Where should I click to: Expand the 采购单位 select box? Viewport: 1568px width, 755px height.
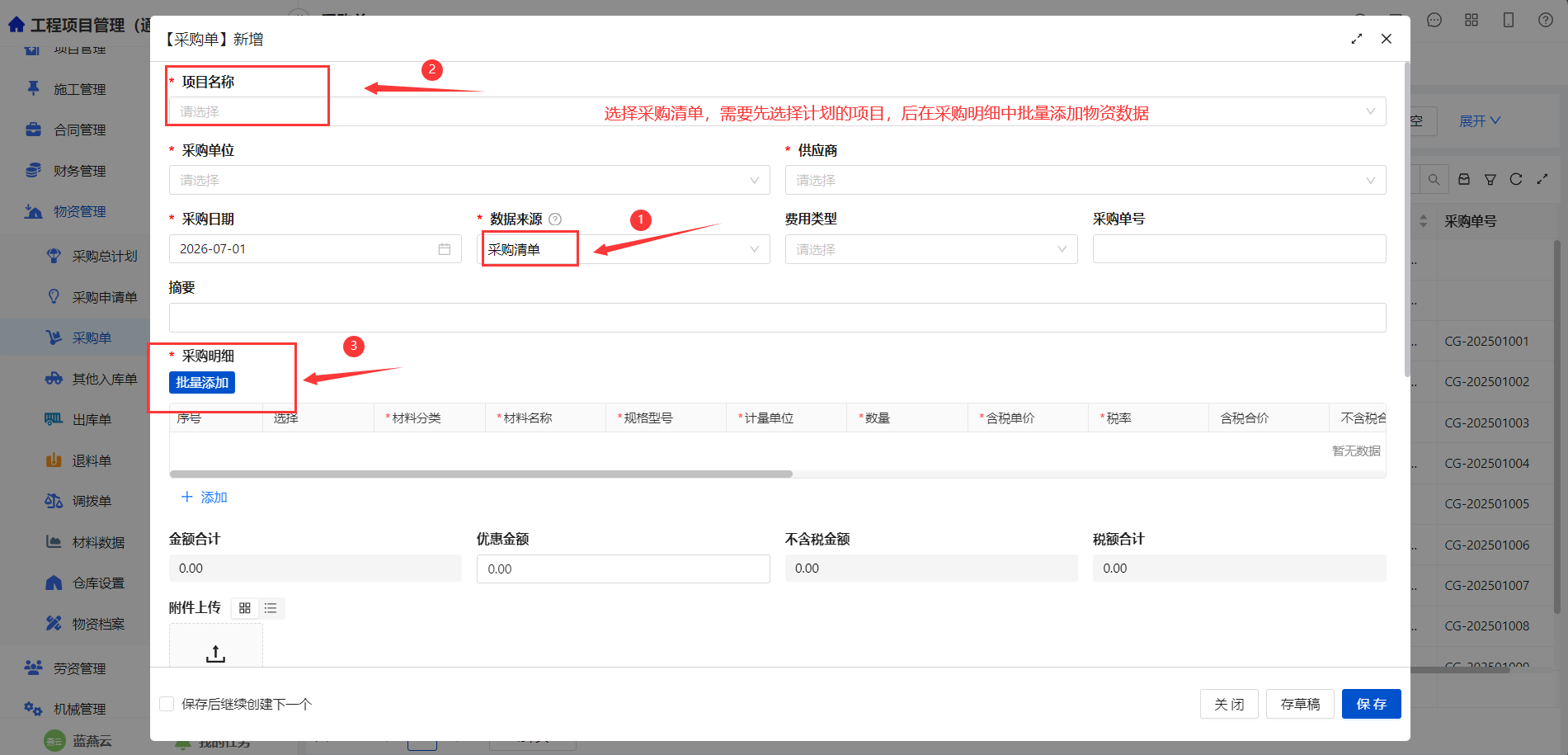click(x=469, y=180)
